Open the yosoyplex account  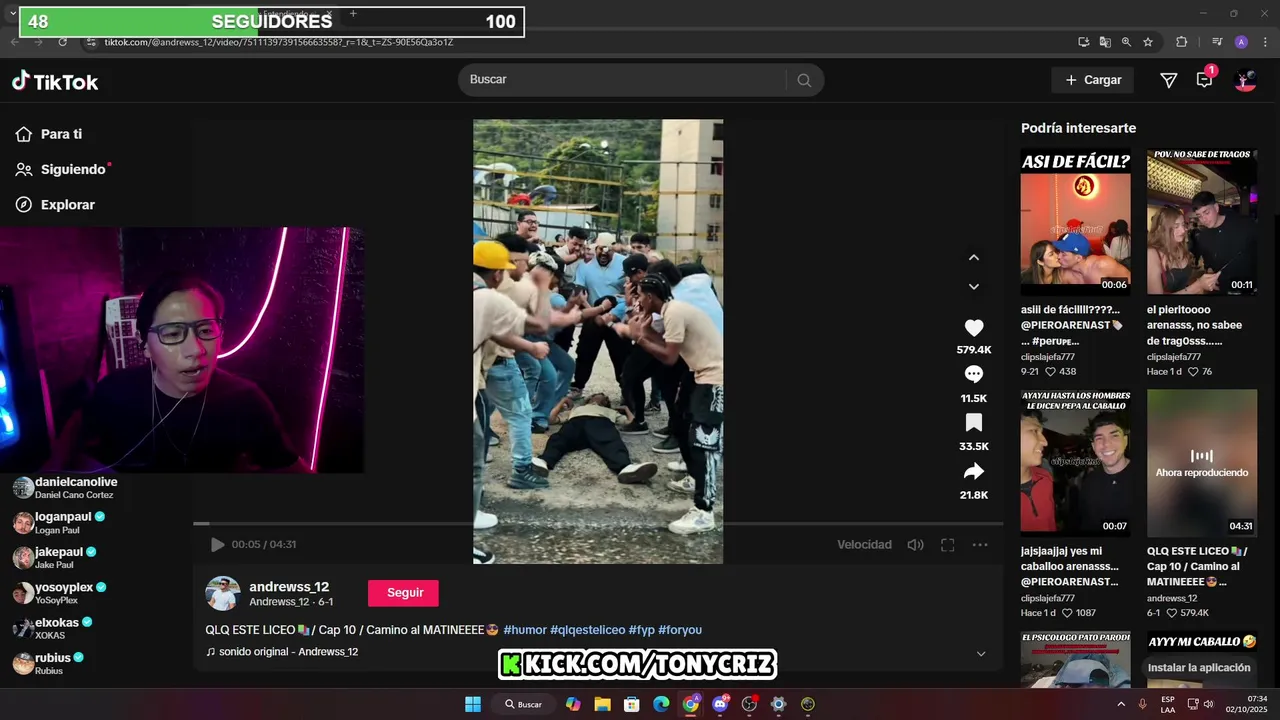60,593
